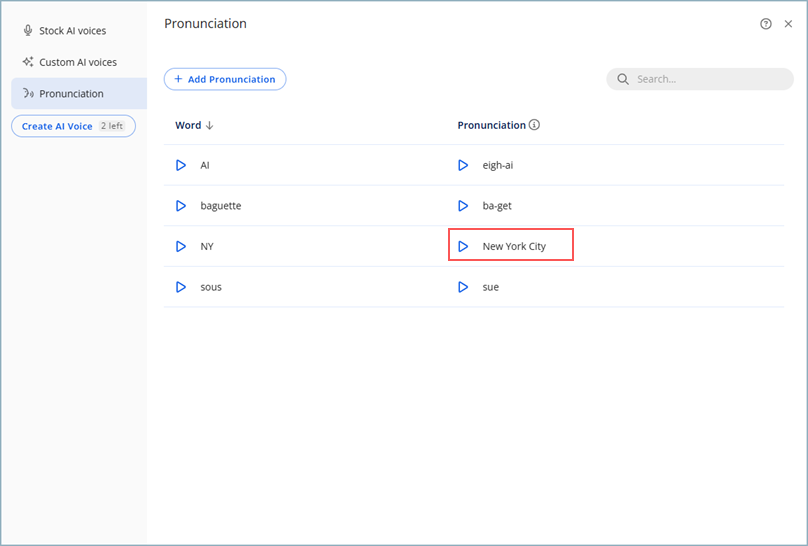
Task: Open the help question mark icon
Action: click(766, 24)
